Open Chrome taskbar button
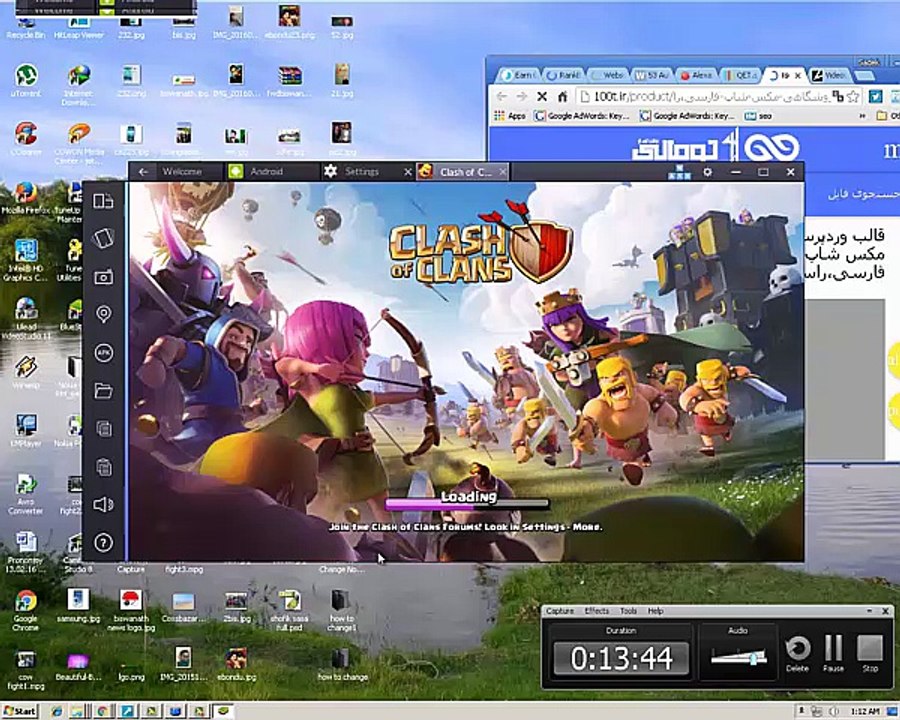Viewport: 900px width, 720px height. [103, 711]
